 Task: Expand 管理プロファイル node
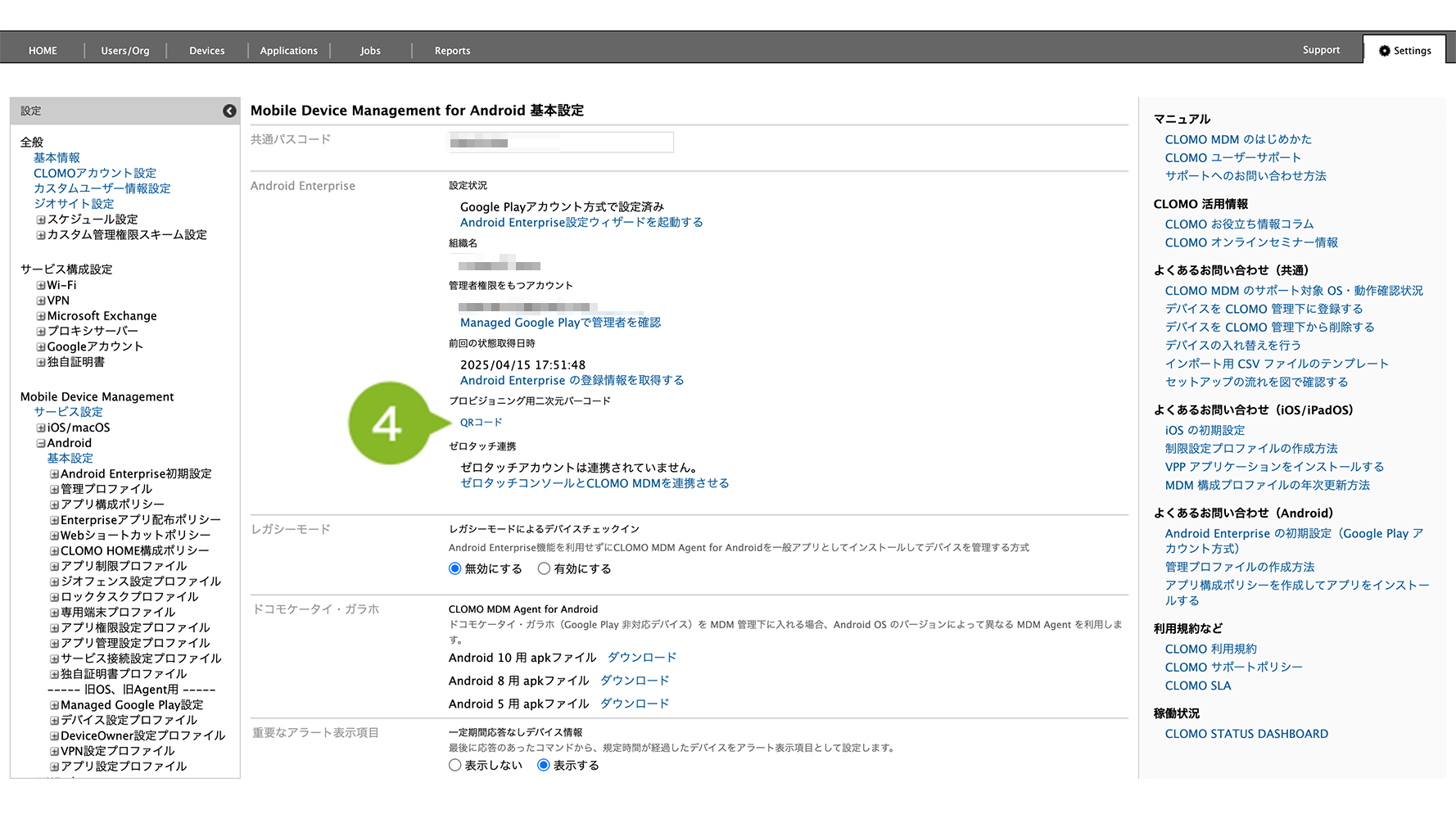point(54,489)
